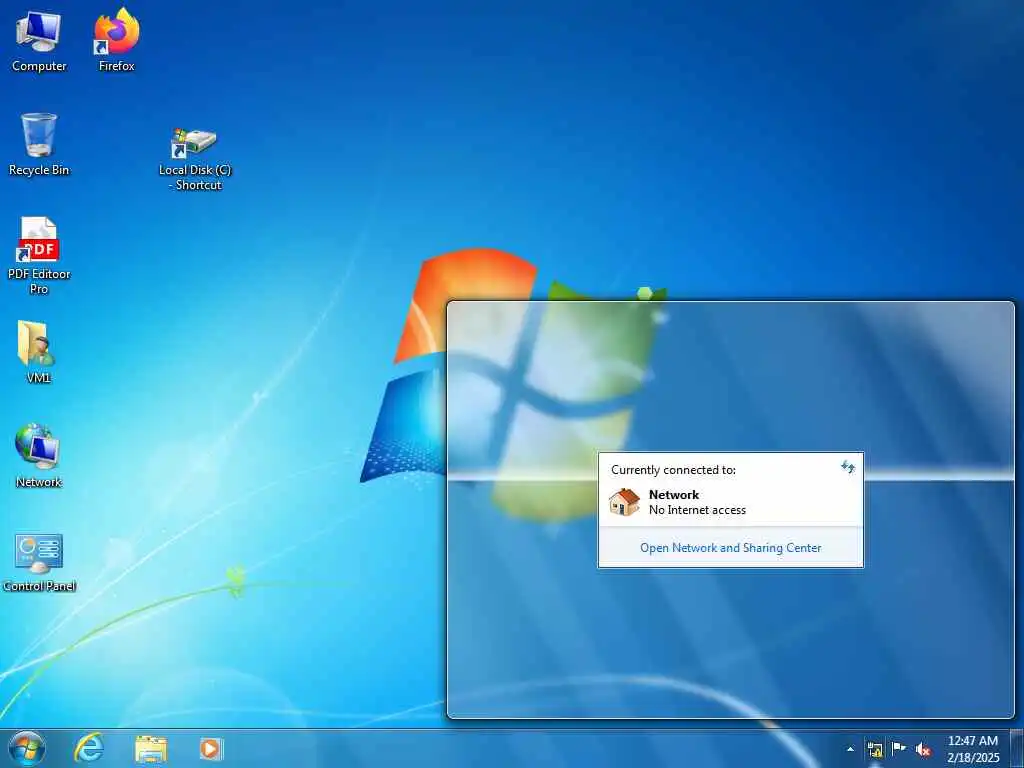Open Local Disk (C) shortcut
This screenshot has height=768, width=1024.
coord(195,159)
